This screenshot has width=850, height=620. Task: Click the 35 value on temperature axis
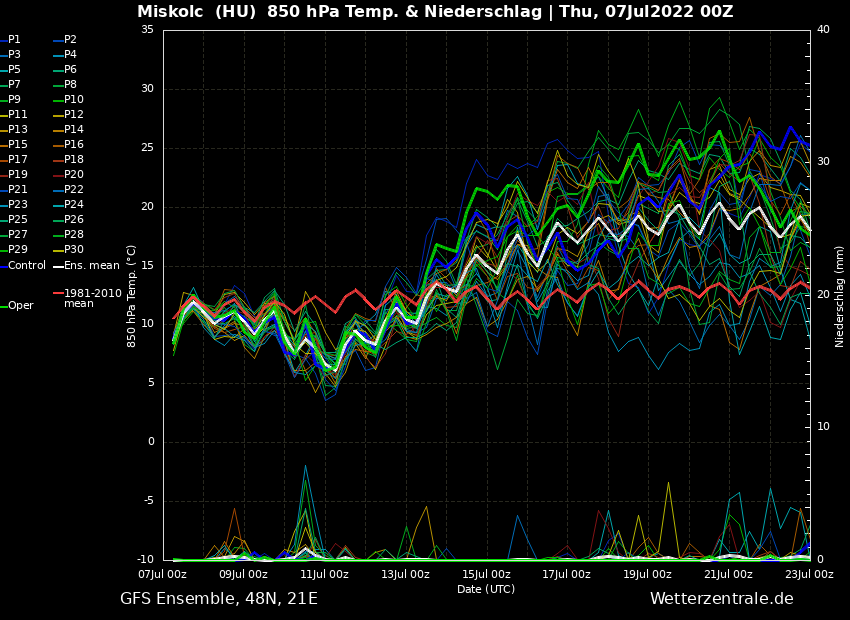[x=147, y=30]
